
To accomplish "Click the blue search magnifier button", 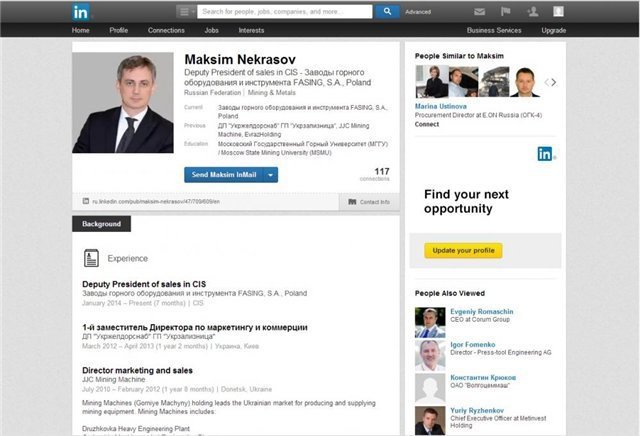I will pyautogui.click(x=387, y=11).
